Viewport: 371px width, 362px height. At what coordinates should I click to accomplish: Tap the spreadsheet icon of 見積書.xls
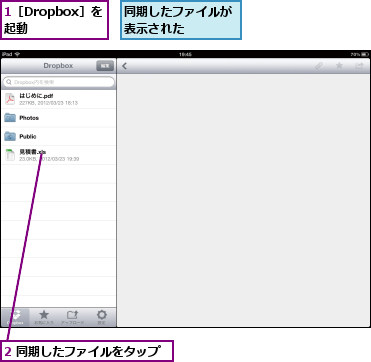point(10,155)
